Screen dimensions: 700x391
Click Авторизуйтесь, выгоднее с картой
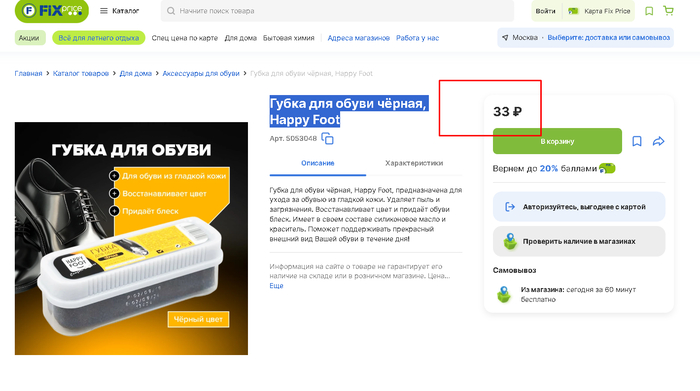tap(579, 207)
